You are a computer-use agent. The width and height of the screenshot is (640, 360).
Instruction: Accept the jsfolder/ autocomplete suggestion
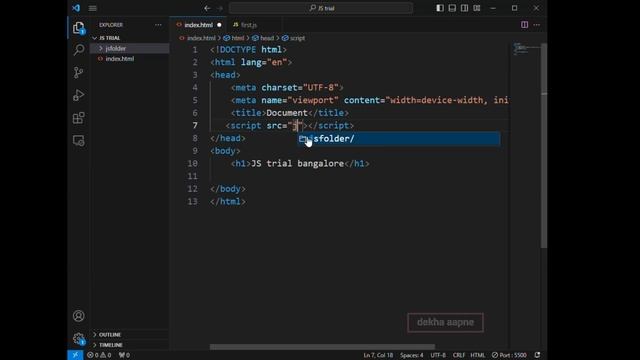pyautogui.click(x=399, y=139)
